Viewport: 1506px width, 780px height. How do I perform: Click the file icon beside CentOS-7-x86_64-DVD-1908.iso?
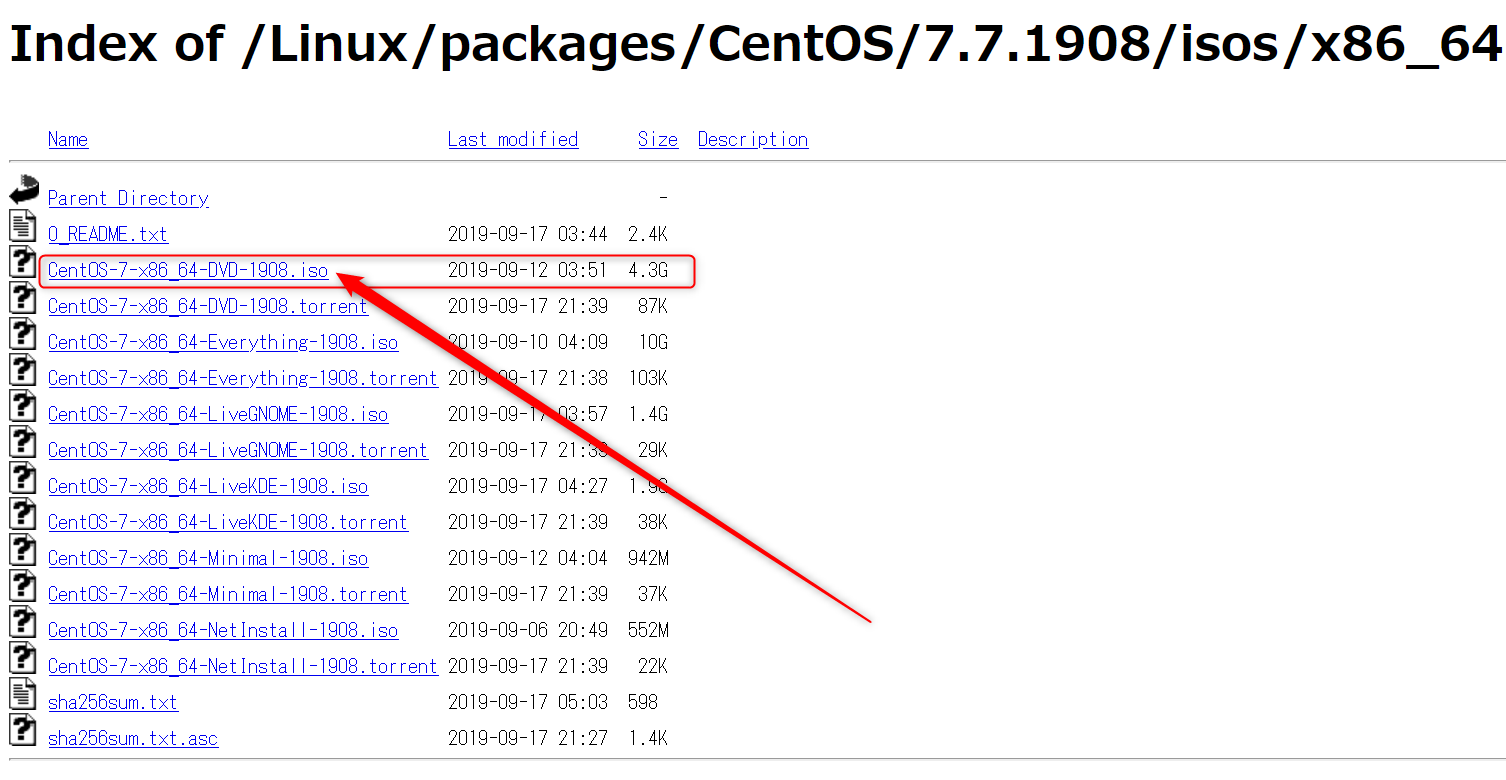(x=22, y=261)
